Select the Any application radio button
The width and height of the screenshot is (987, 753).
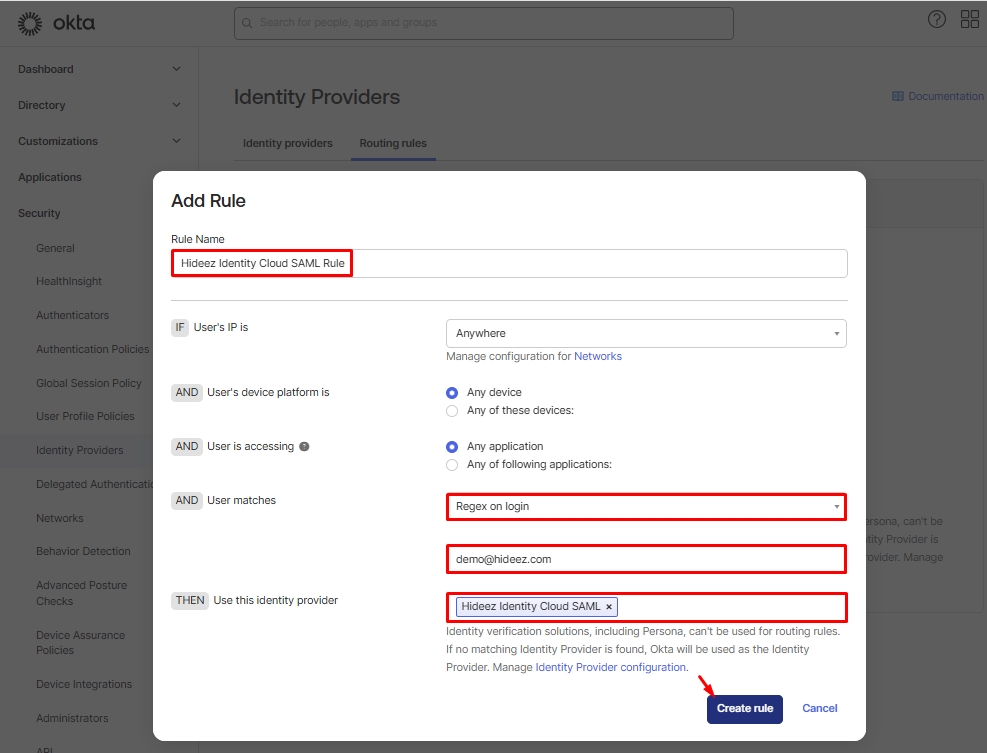point(452,447)
